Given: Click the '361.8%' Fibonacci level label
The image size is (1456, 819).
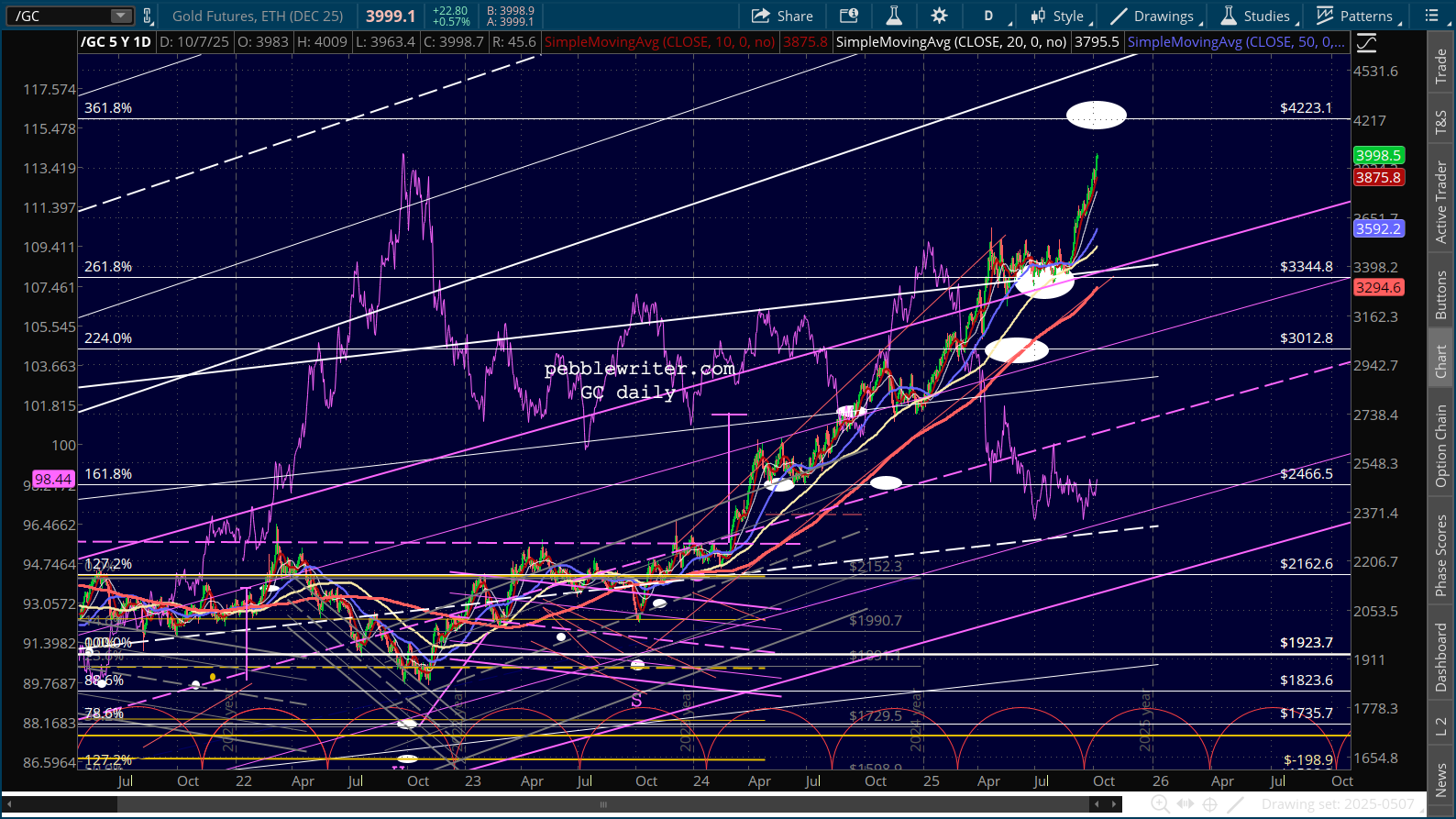Looking at the screenshot, I should pyautogui.click(x=108, y=108).
